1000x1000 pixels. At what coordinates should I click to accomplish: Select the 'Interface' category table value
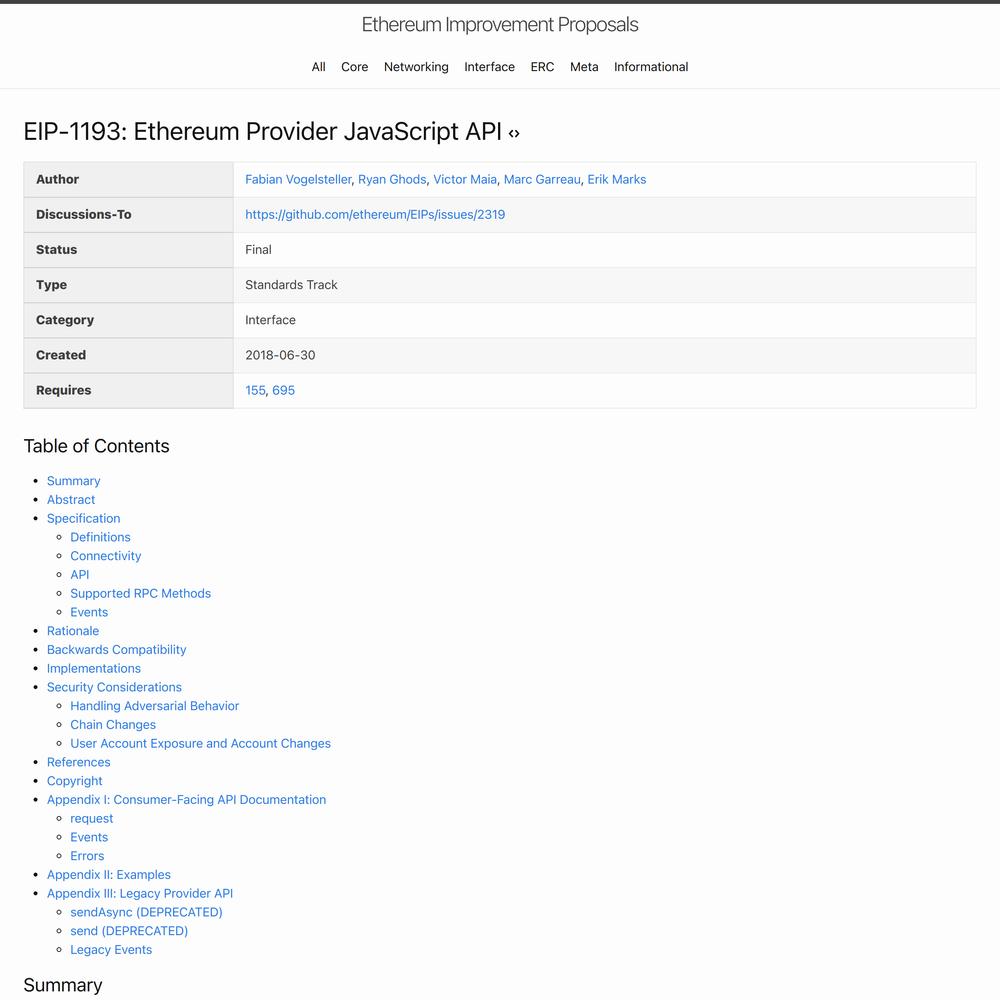(x=270, y=320)
